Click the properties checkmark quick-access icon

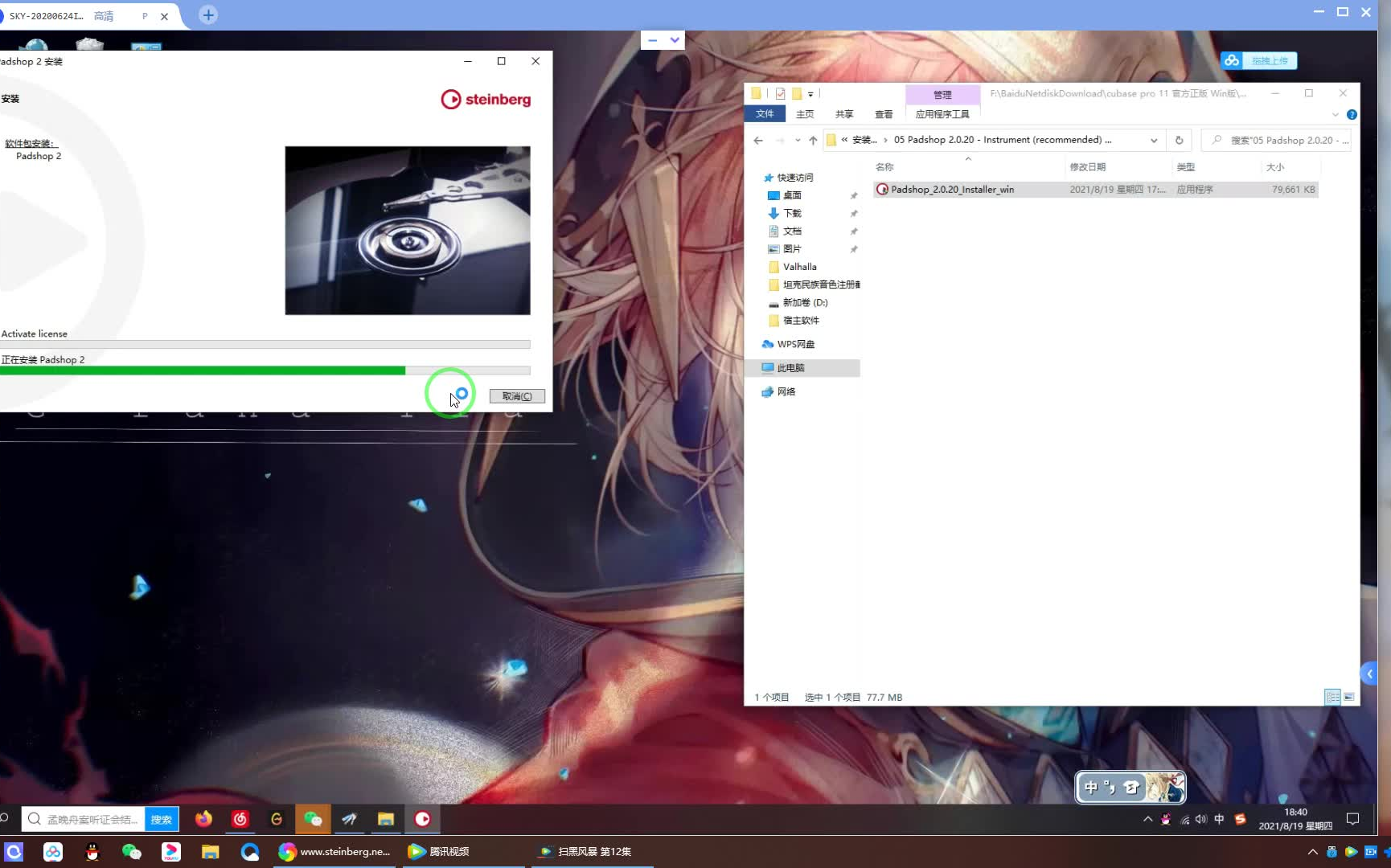pyautogui.click(x=780, y=94)
